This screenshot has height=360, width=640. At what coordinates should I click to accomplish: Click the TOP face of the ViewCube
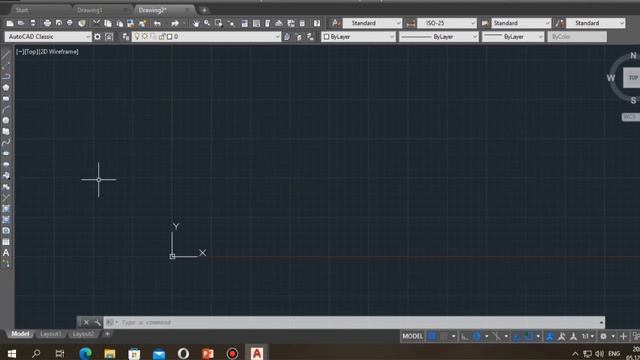pos(633,78)
